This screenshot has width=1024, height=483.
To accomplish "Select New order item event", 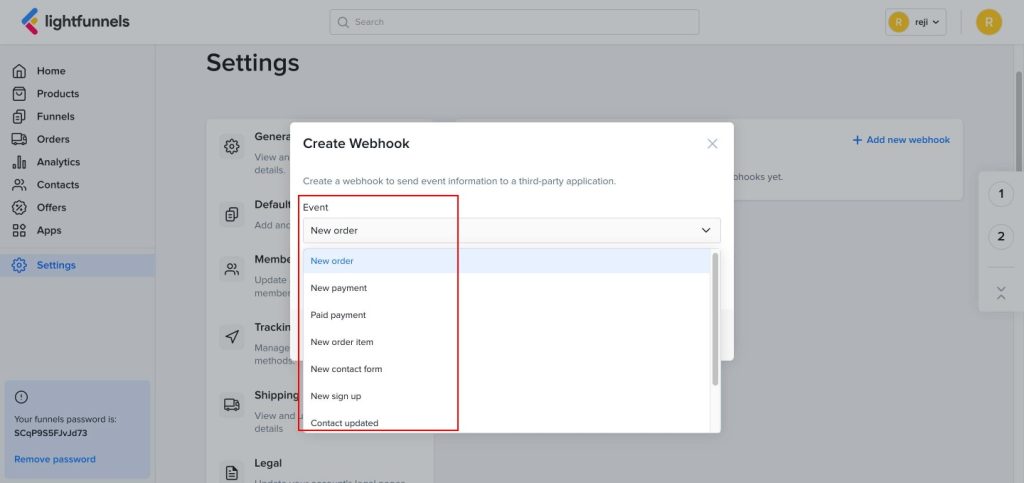I will click(506, 342).
